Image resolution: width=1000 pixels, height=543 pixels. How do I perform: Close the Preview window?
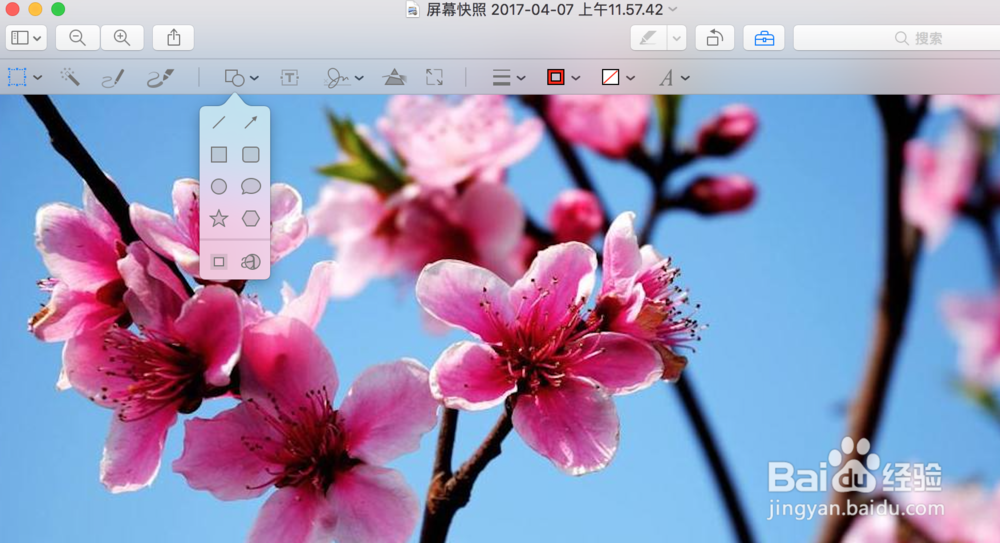point(12,9)
